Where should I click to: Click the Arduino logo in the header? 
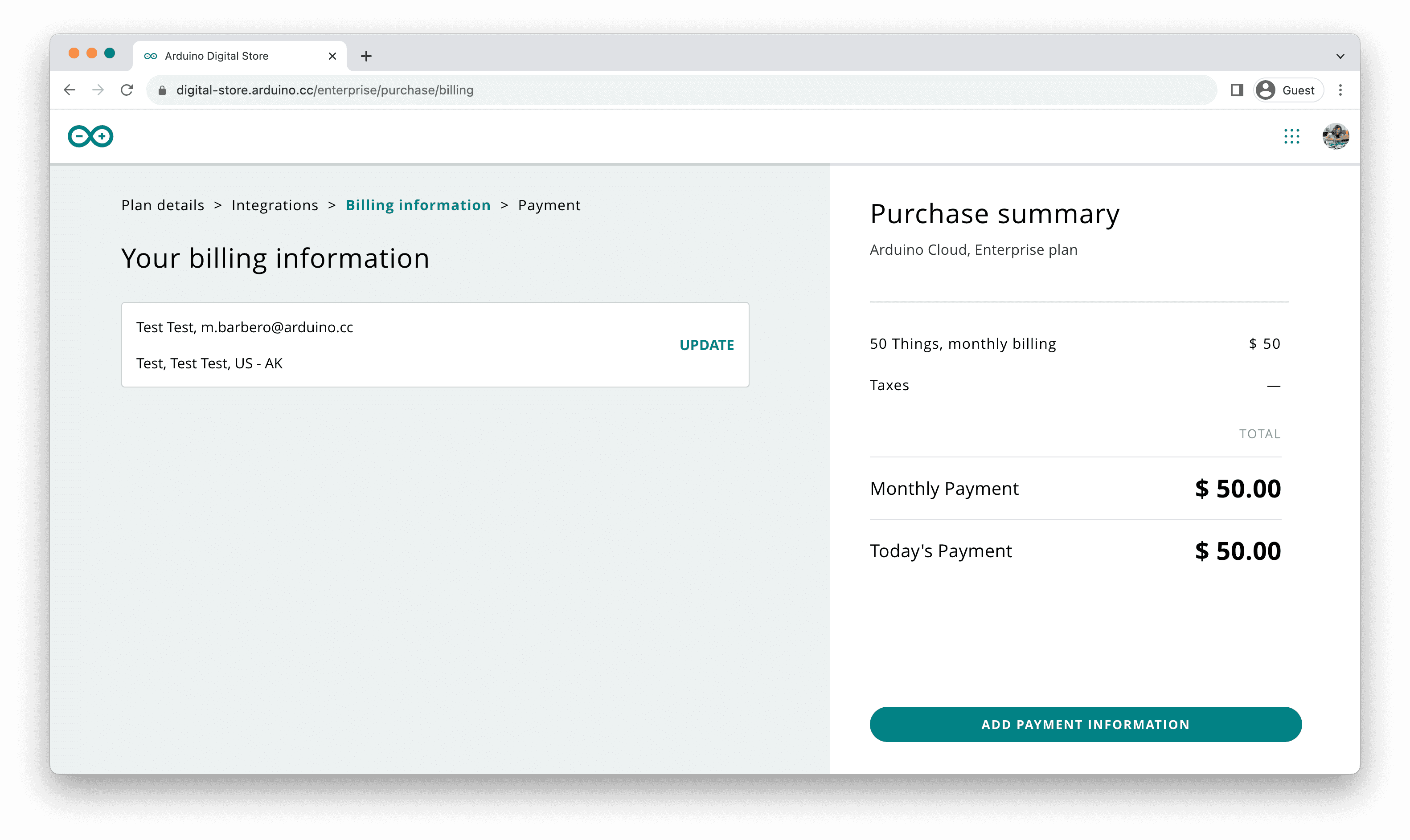[90, 136]
